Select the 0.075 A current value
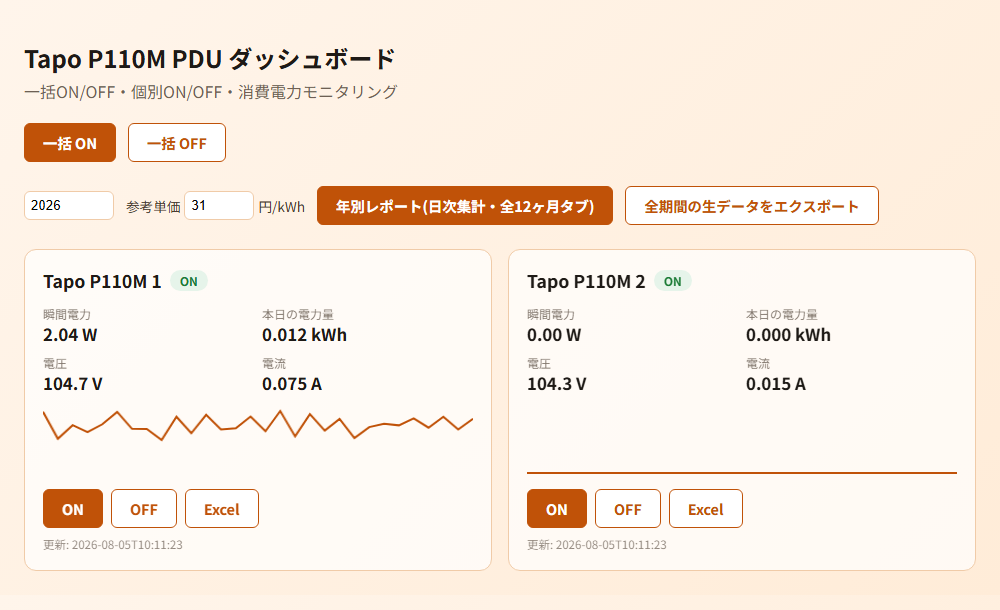 (292, 384)
